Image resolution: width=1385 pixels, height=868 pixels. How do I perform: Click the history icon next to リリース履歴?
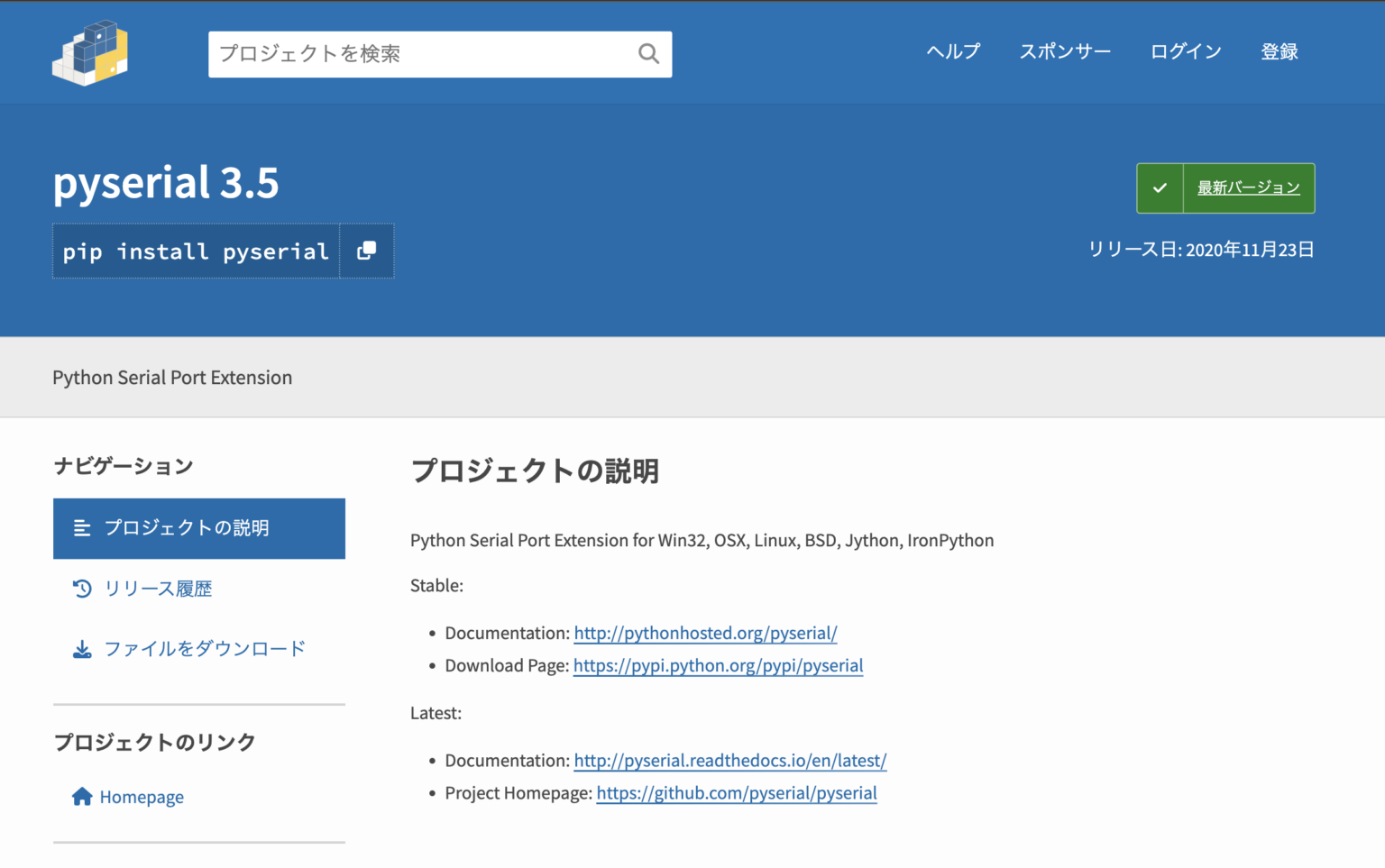pos(82,588)
